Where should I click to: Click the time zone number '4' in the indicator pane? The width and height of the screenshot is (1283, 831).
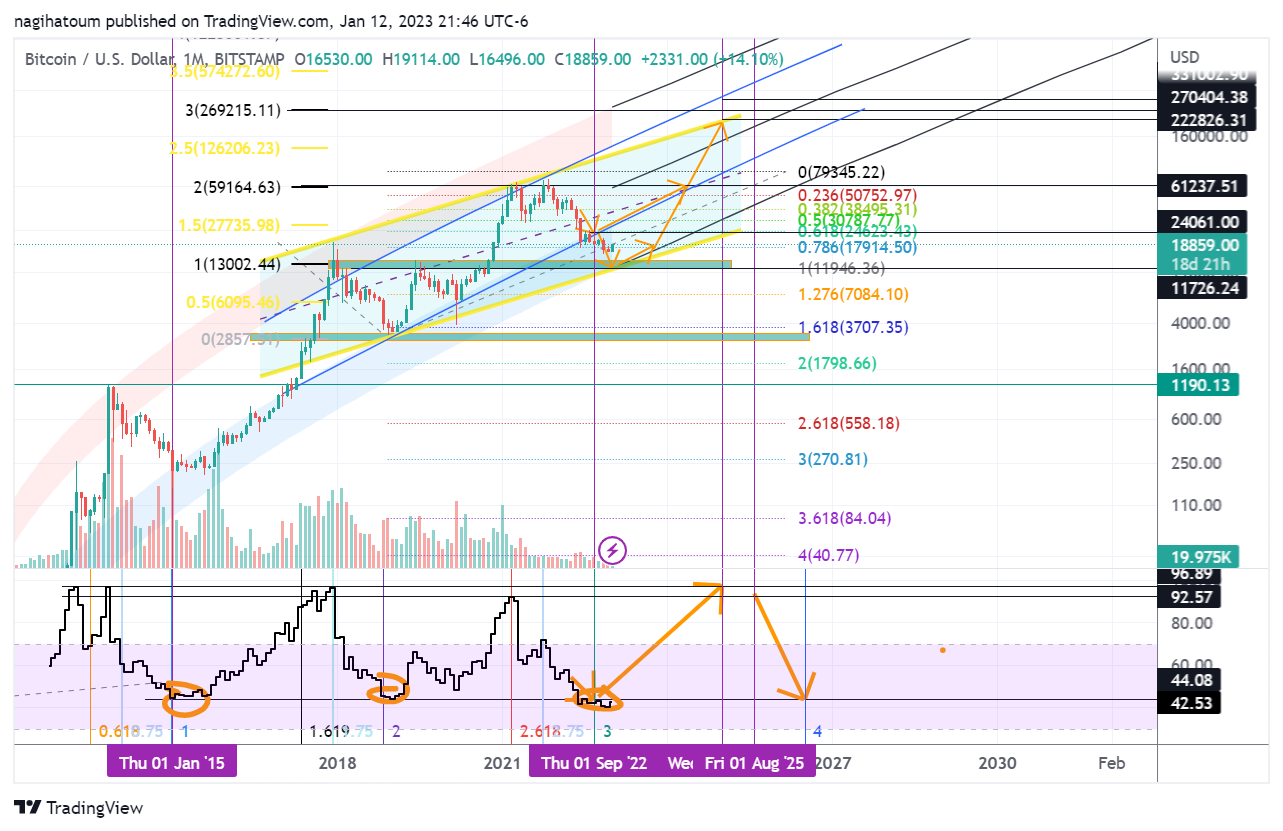[x=817, y=731]
